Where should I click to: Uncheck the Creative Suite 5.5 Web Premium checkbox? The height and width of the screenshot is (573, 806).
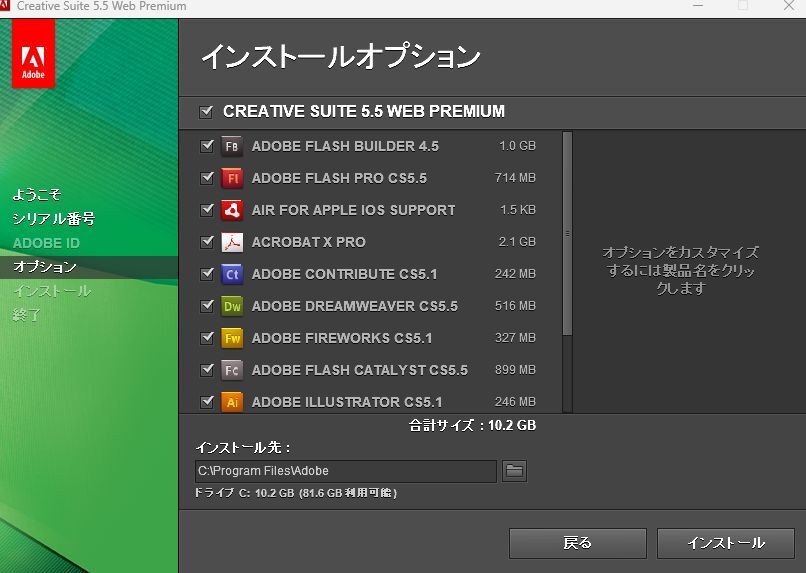coord(207,111)
